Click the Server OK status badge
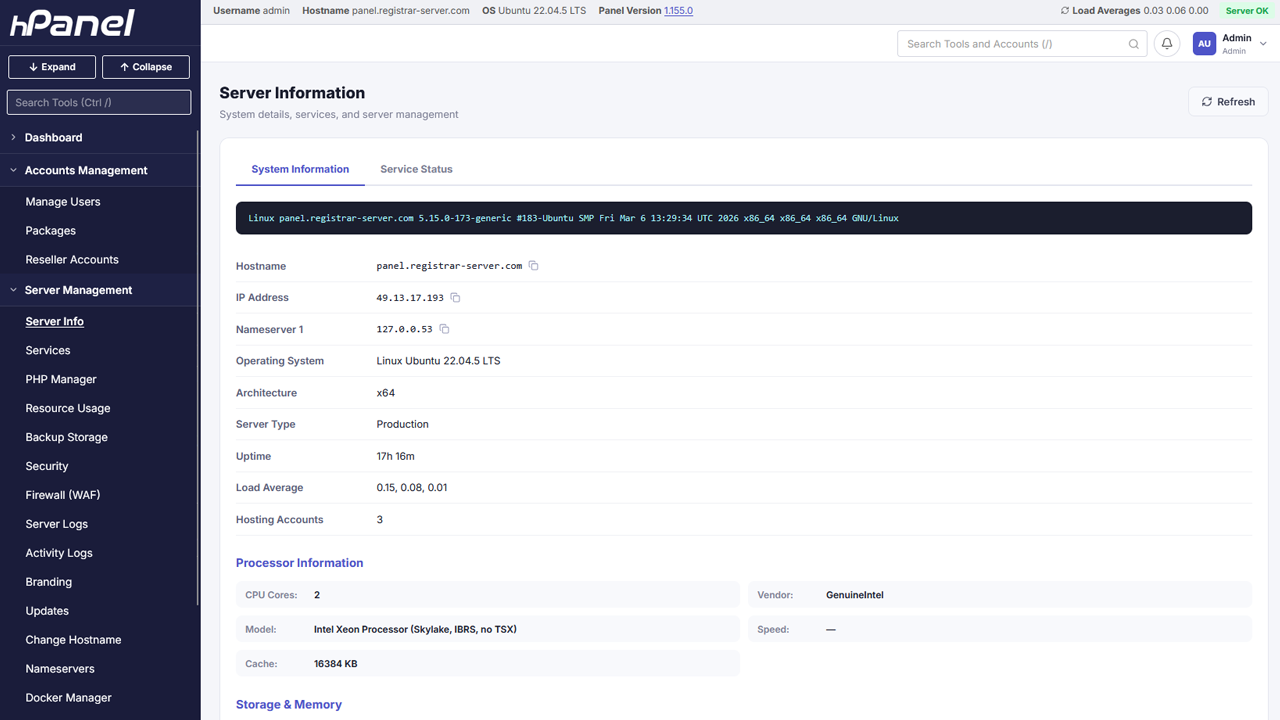This screenshot has height=720, width=1280. click(1247, 11)
